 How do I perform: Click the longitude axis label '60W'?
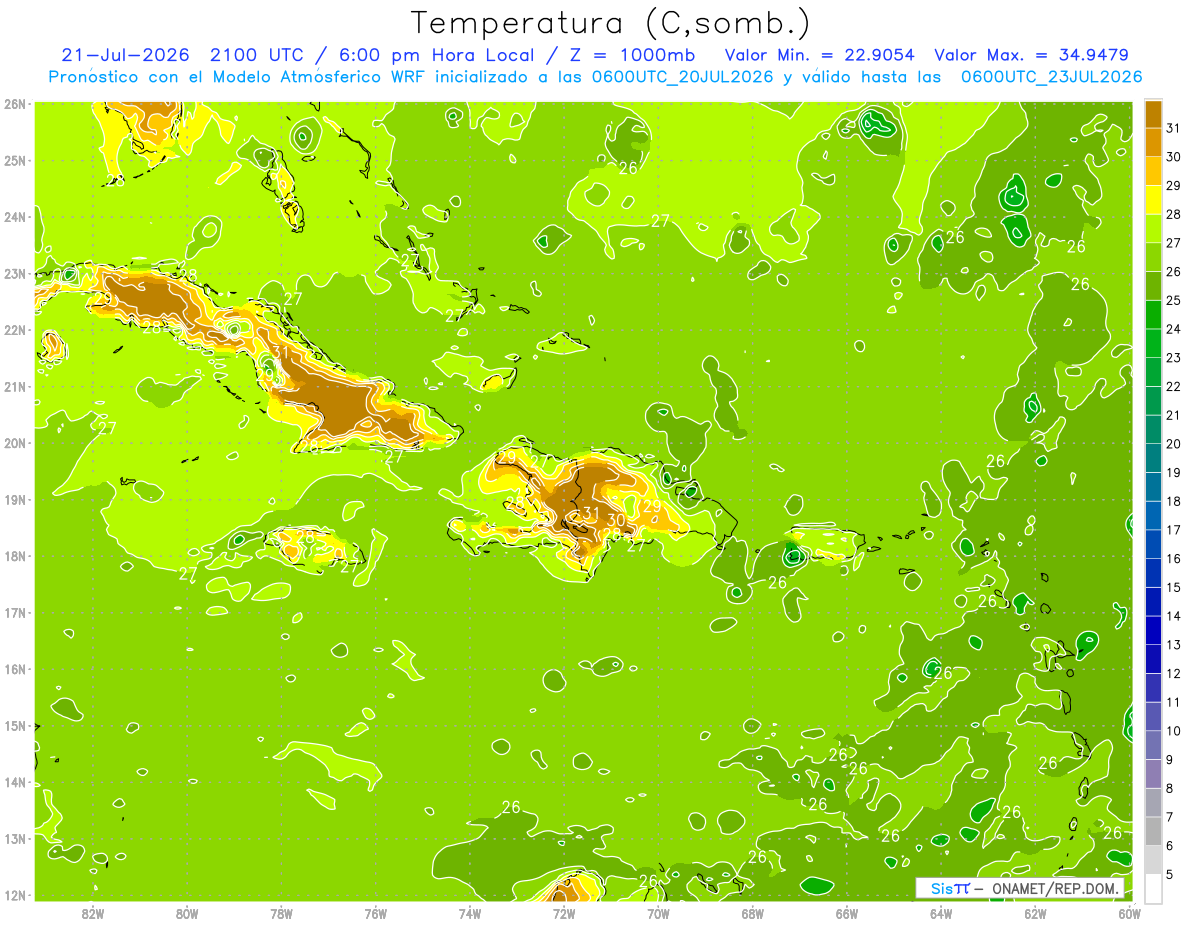click(x=1130, y=913)
